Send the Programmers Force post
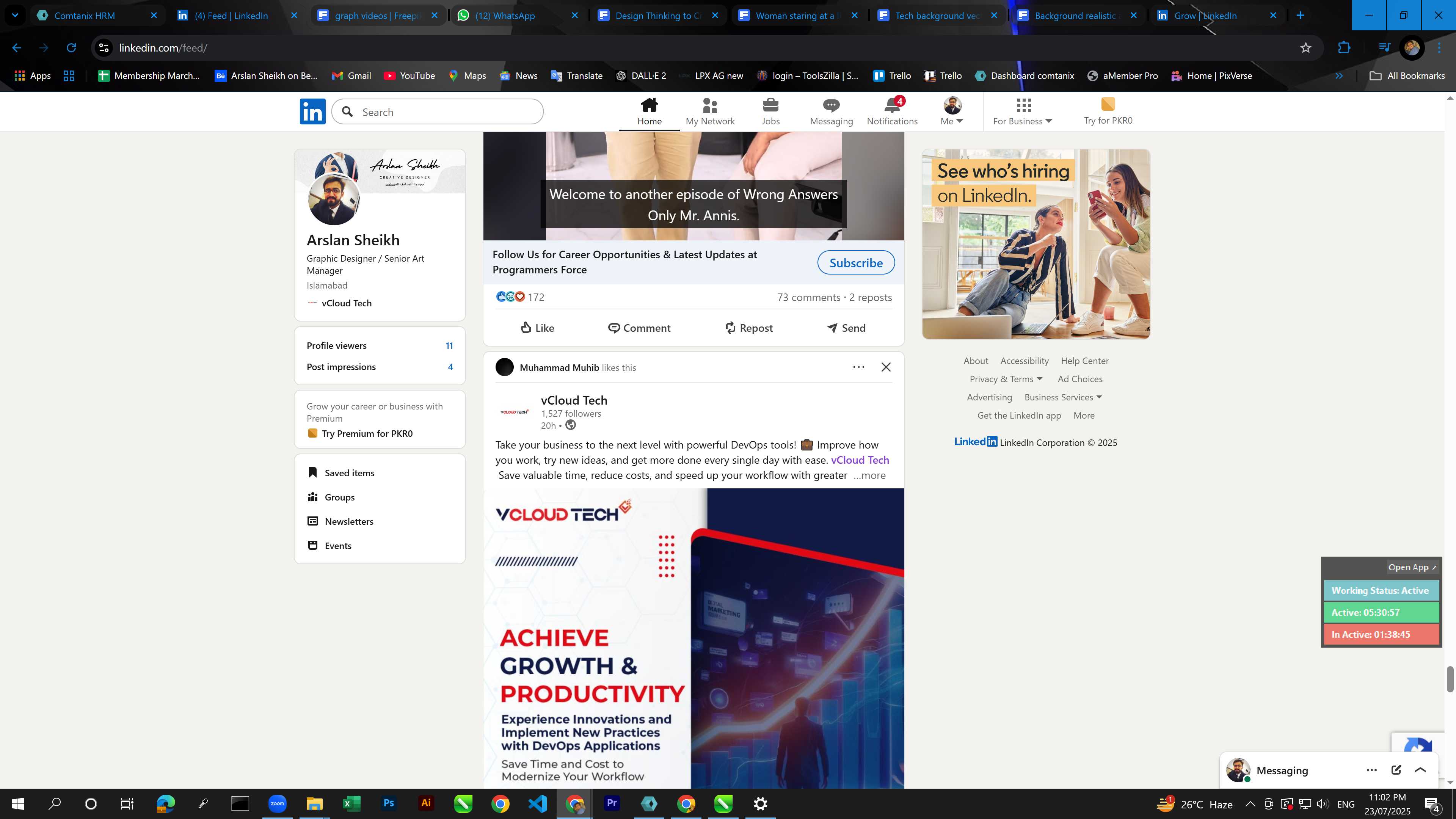This screenshot has height=819, width=1456. click(846, 328)
